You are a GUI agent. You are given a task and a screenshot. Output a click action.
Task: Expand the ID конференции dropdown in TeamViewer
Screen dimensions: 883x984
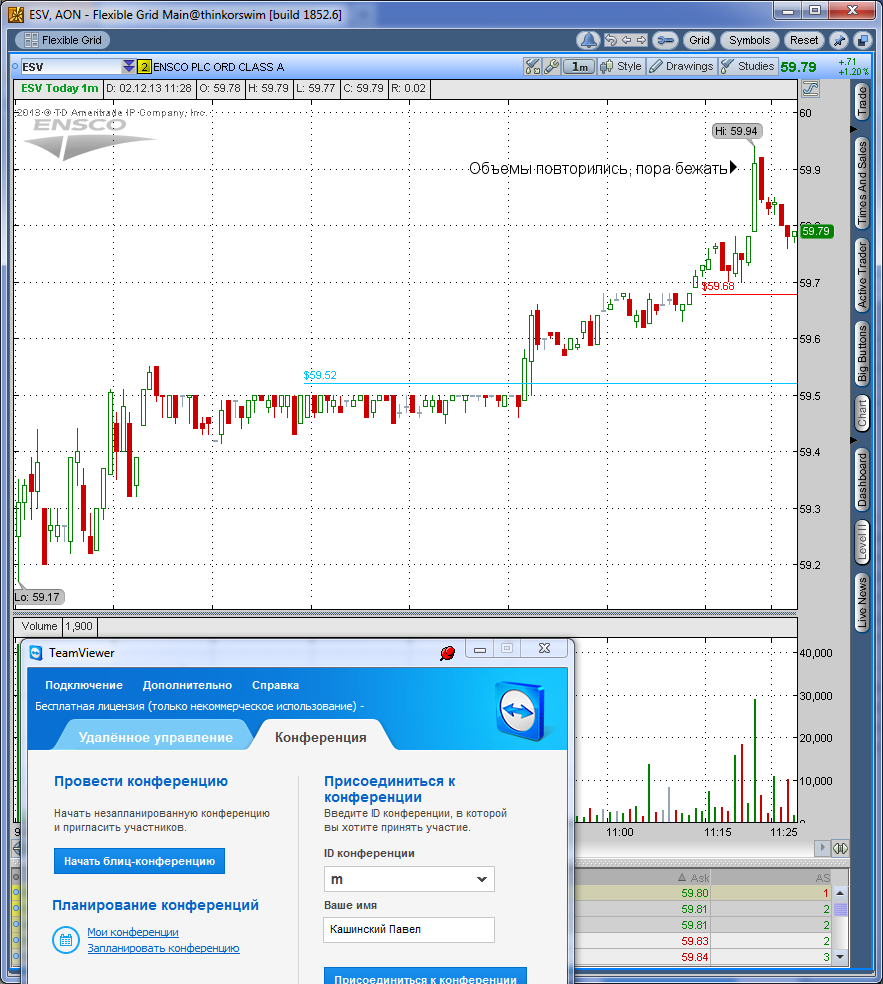[x=482, y=879]
